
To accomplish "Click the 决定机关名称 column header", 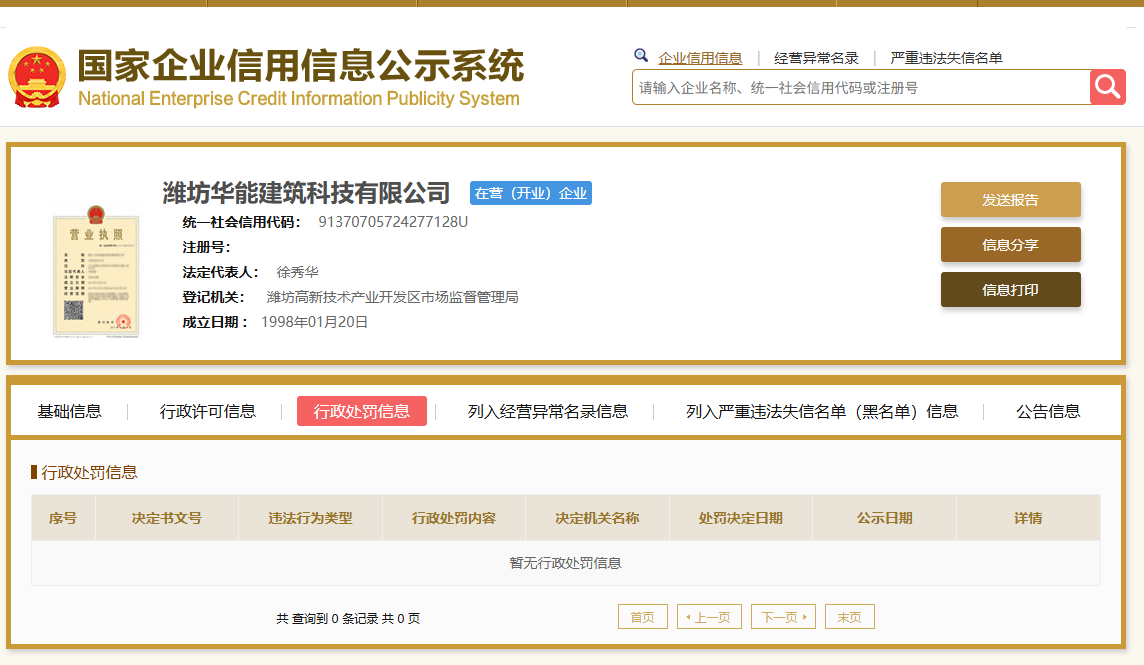I will coord(598,518).
